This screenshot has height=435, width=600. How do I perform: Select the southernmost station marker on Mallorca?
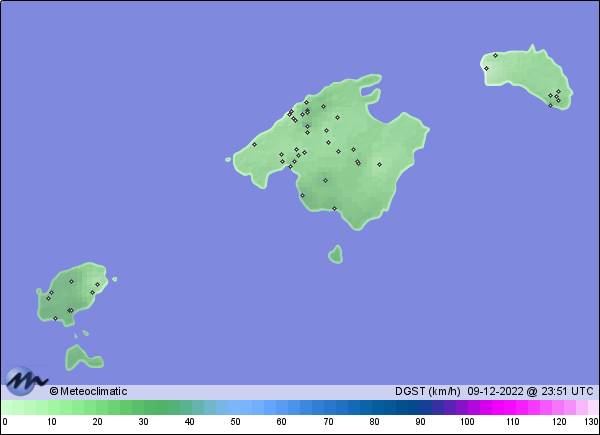tap(334, 209)
